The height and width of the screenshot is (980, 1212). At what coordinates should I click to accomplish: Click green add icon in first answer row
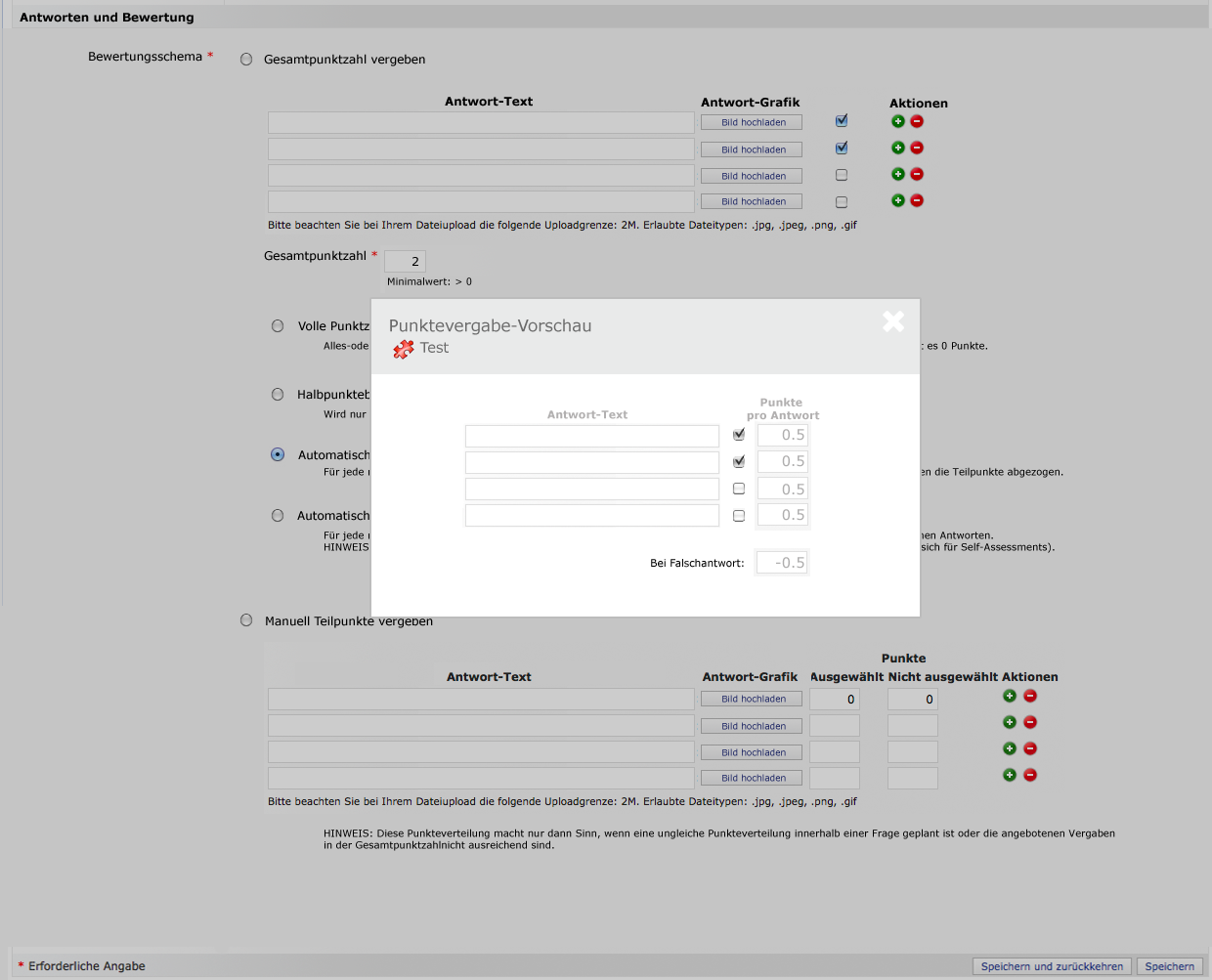pyautogui.click(x=897, y=121)
